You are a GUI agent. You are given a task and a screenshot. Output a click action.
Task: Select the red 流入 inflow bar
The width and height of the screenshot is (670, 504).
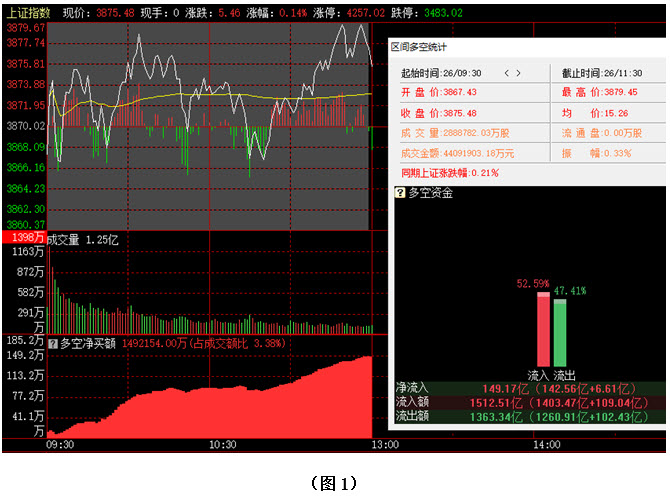pyautogui.click(x=543, y=331)
